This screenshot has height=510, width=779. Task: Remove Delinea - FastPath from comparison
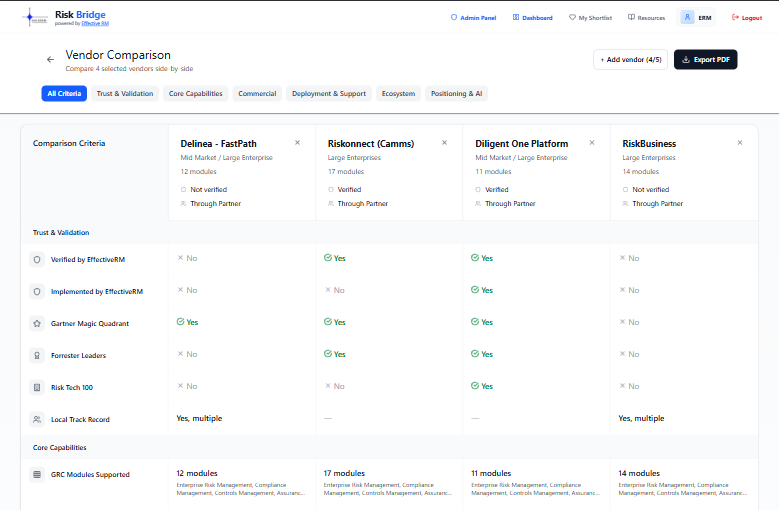[x=298, y=143]
